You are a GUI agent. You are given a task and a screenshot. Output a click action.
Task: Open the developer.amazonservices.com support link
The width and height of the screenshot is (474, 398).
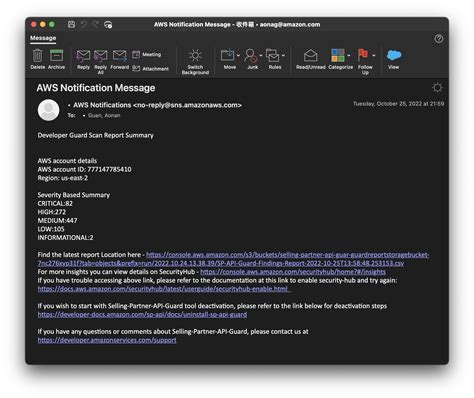tap(107, 340)
